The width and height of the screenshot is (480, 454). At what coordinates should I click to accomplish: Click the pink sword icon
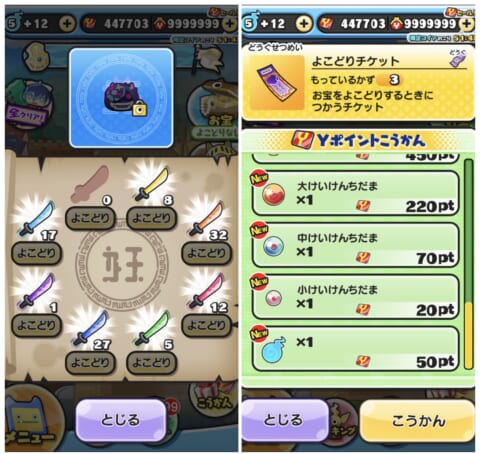click(206, 290)
